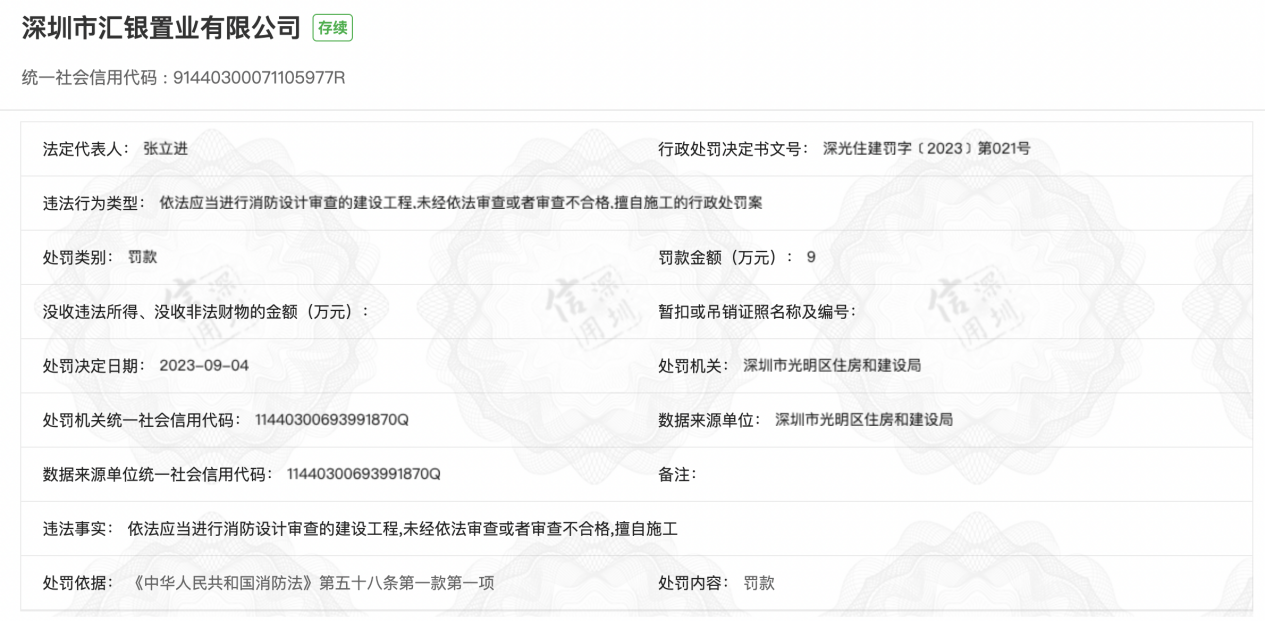The height and width of the screenshot is (621, 1265).
Task: Select code 11440300693991870Q beside 处罚机关统一社会信用代码
Action: pyautogui.click(x=332, y=419)
